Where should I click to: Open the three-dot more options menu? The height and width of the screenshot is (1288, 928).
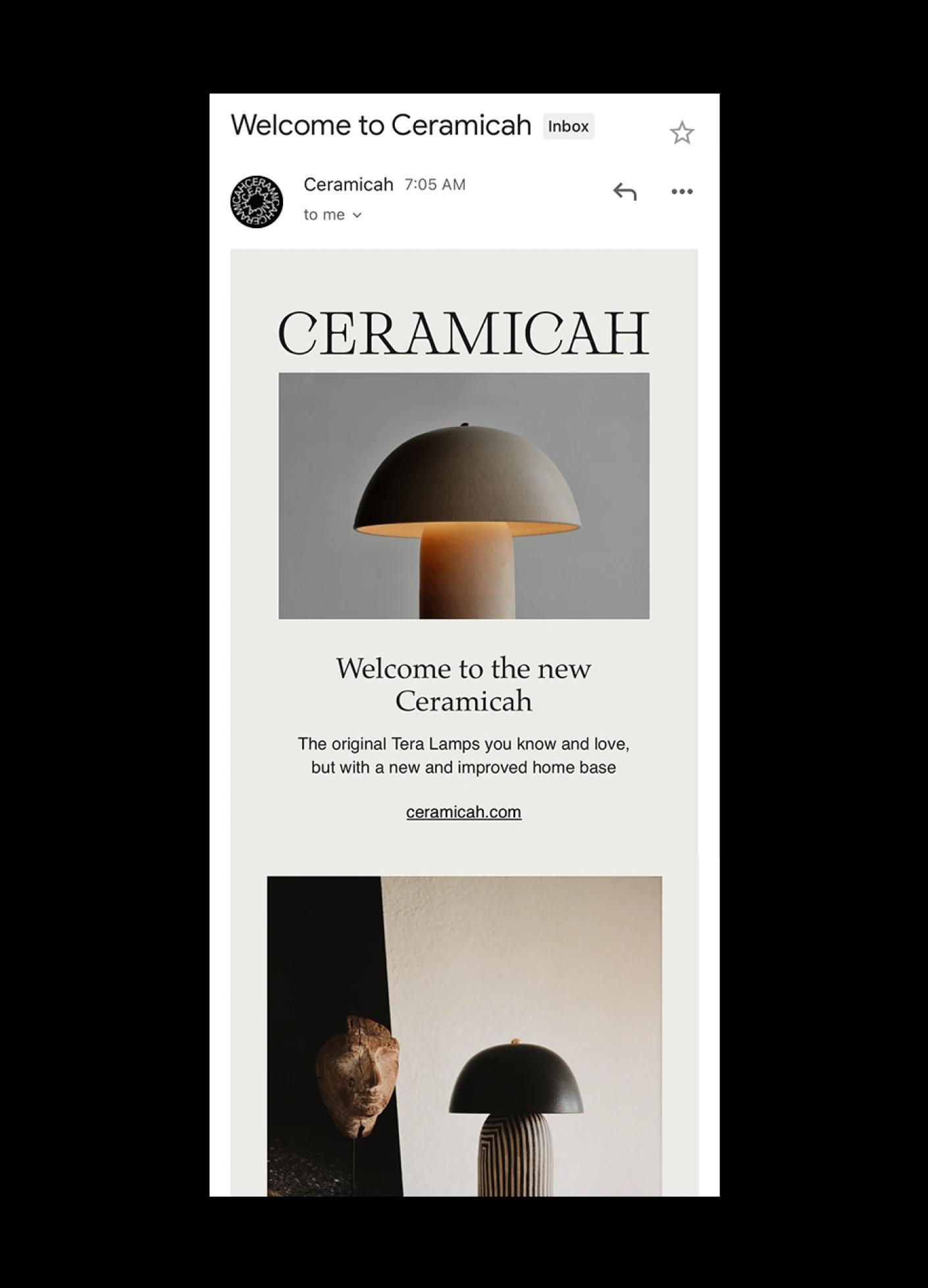point(682,191)
